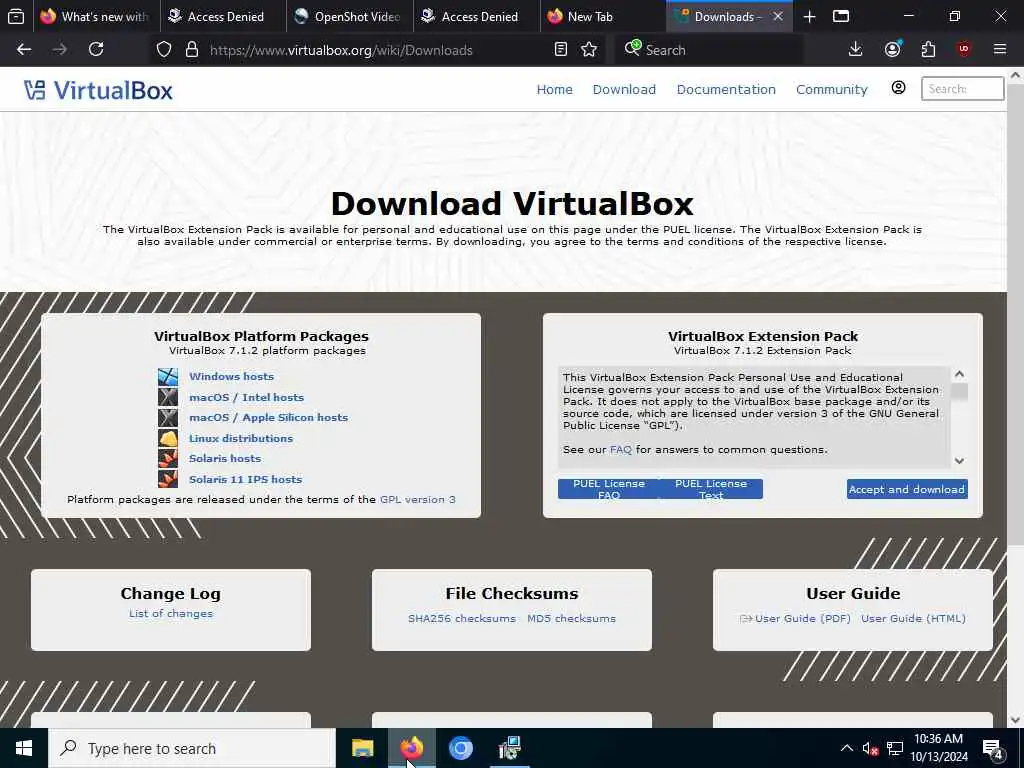Click the page scrollbar down arrow
Viewport: 1024px width, 768px height.
click(1015, 720)
